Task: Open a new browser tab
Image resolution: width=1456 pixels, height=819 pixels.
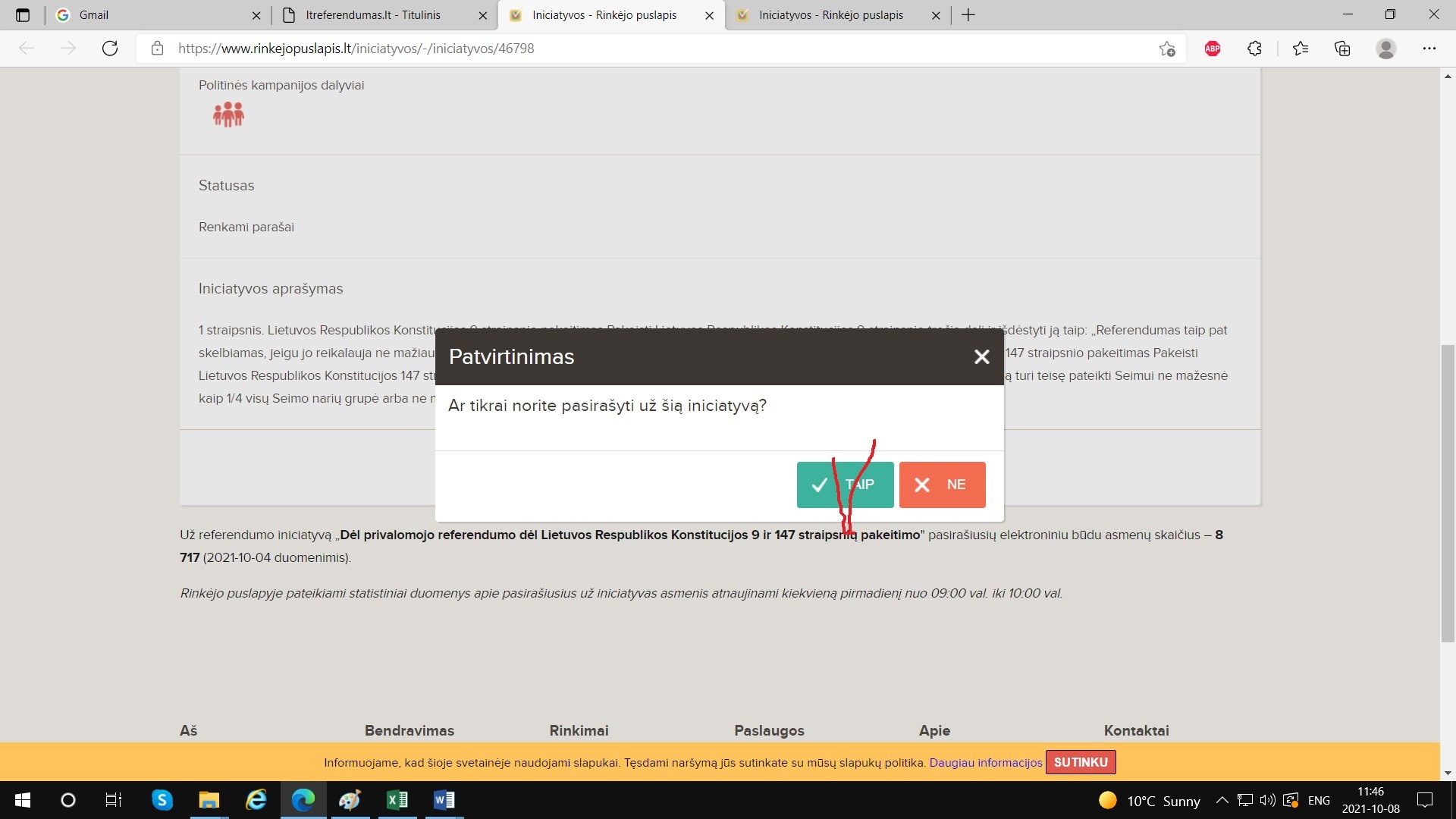Action: pyautogui.click(x=968, y=15)
